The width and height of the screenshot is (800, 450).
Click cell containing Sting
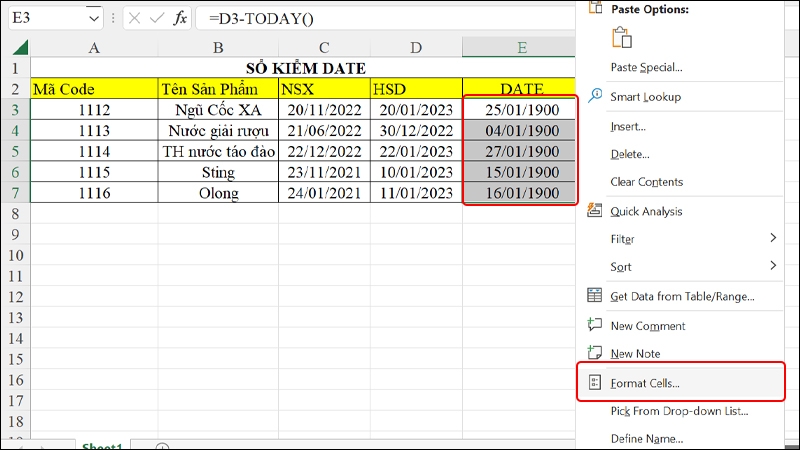(218, 172)
